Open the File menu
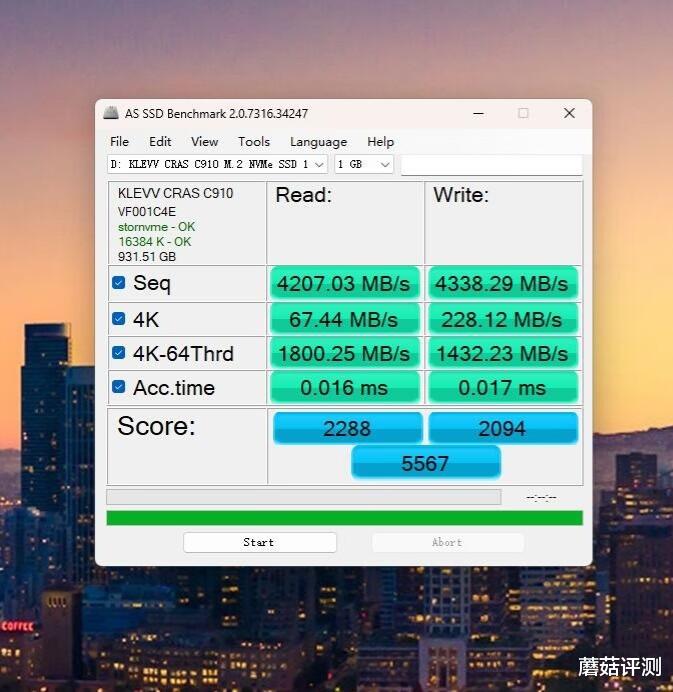 (119, 142)
